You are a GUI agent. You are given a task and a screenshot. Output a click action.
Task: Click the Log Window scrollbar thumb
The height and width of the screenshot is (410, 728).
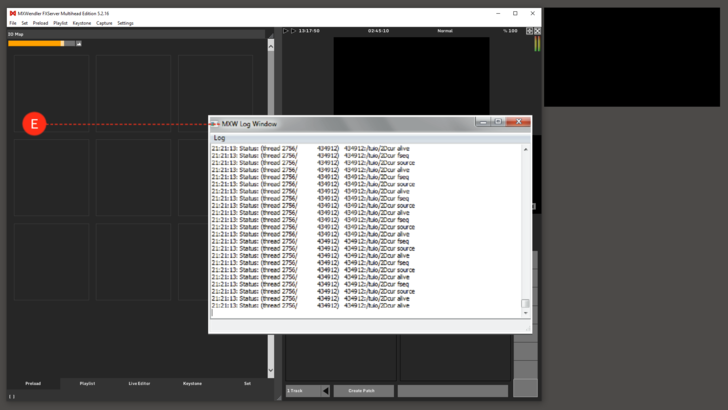pyautogui.click(x=525, y=303)
